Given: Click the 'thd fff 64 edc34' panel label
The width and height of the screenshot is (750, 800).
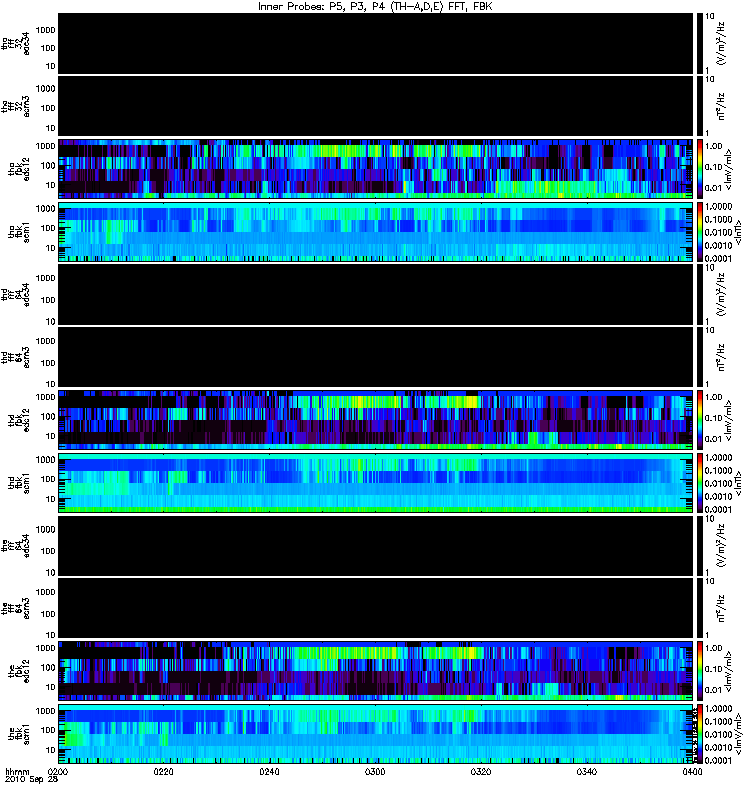Looking at the screenshot, I should click(16, 295).
